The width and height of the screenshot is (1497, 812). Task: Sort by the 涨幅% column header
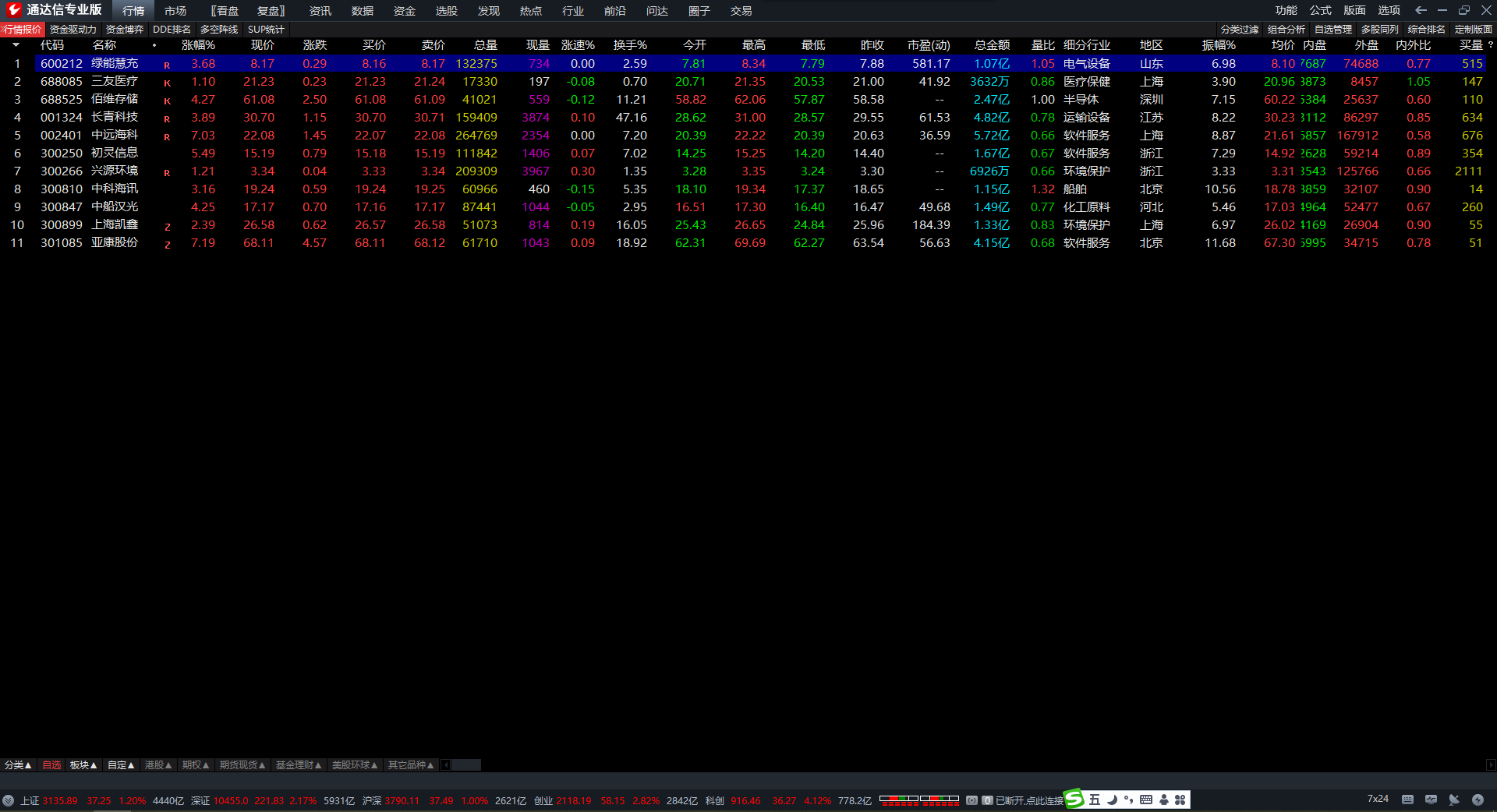198,45
